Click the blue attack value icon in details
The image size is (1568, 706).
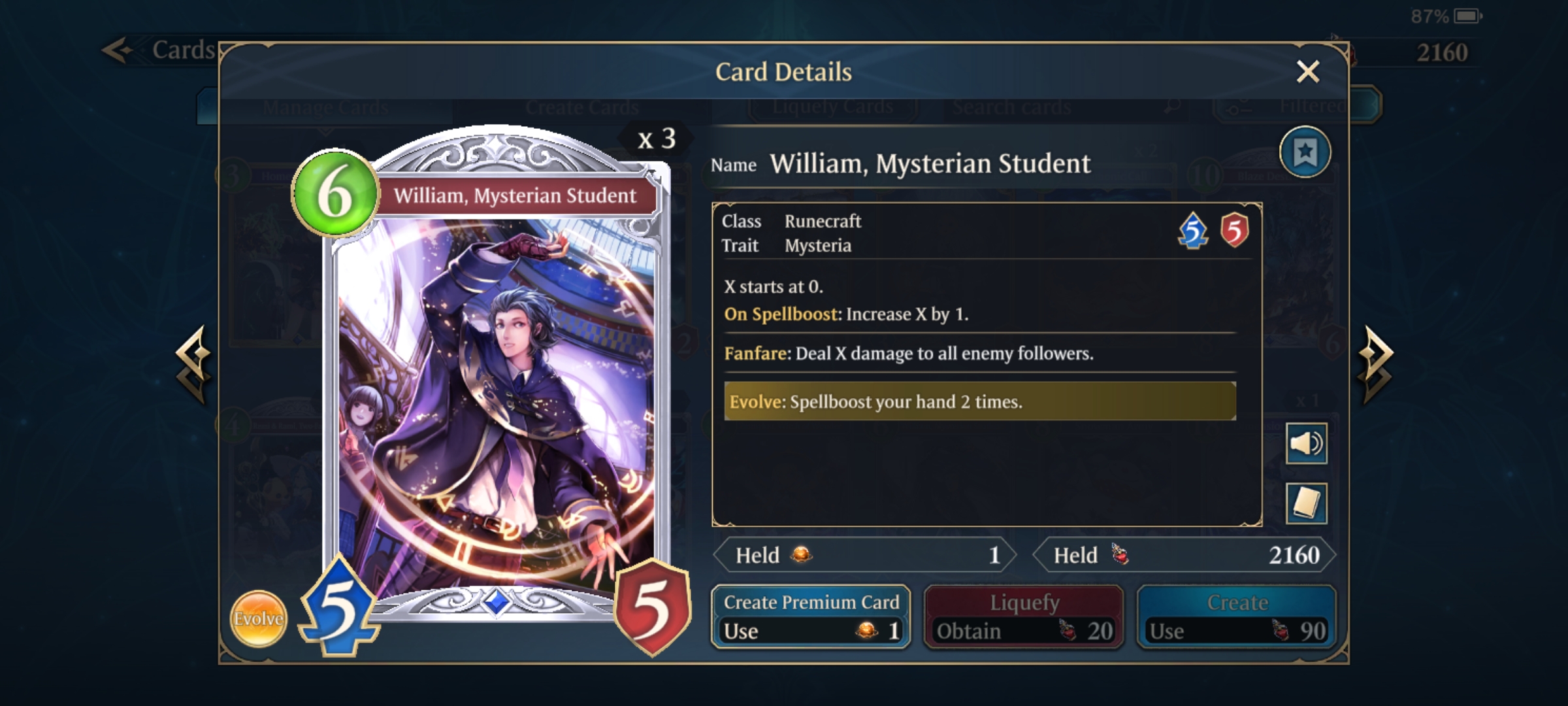click(1193, 231)
